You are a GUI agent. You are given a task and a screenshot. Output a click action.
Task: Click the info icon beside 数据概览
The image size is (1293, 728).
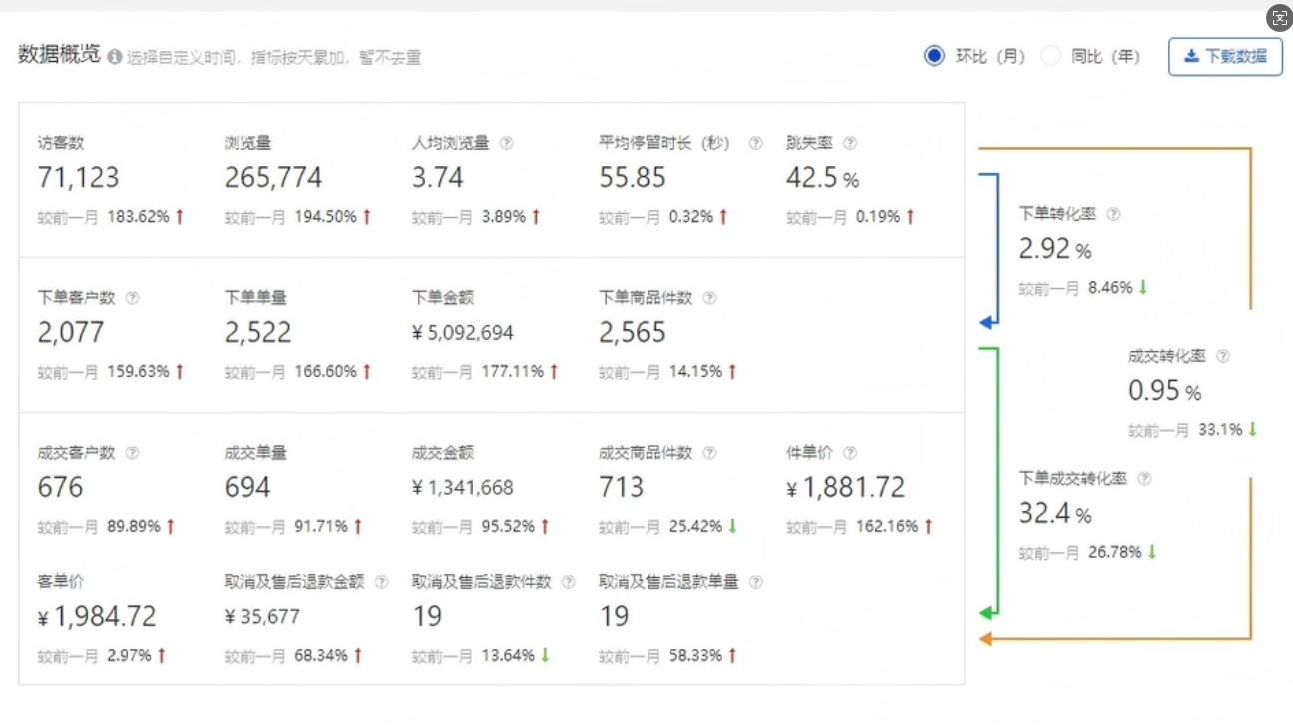(115, 57)
